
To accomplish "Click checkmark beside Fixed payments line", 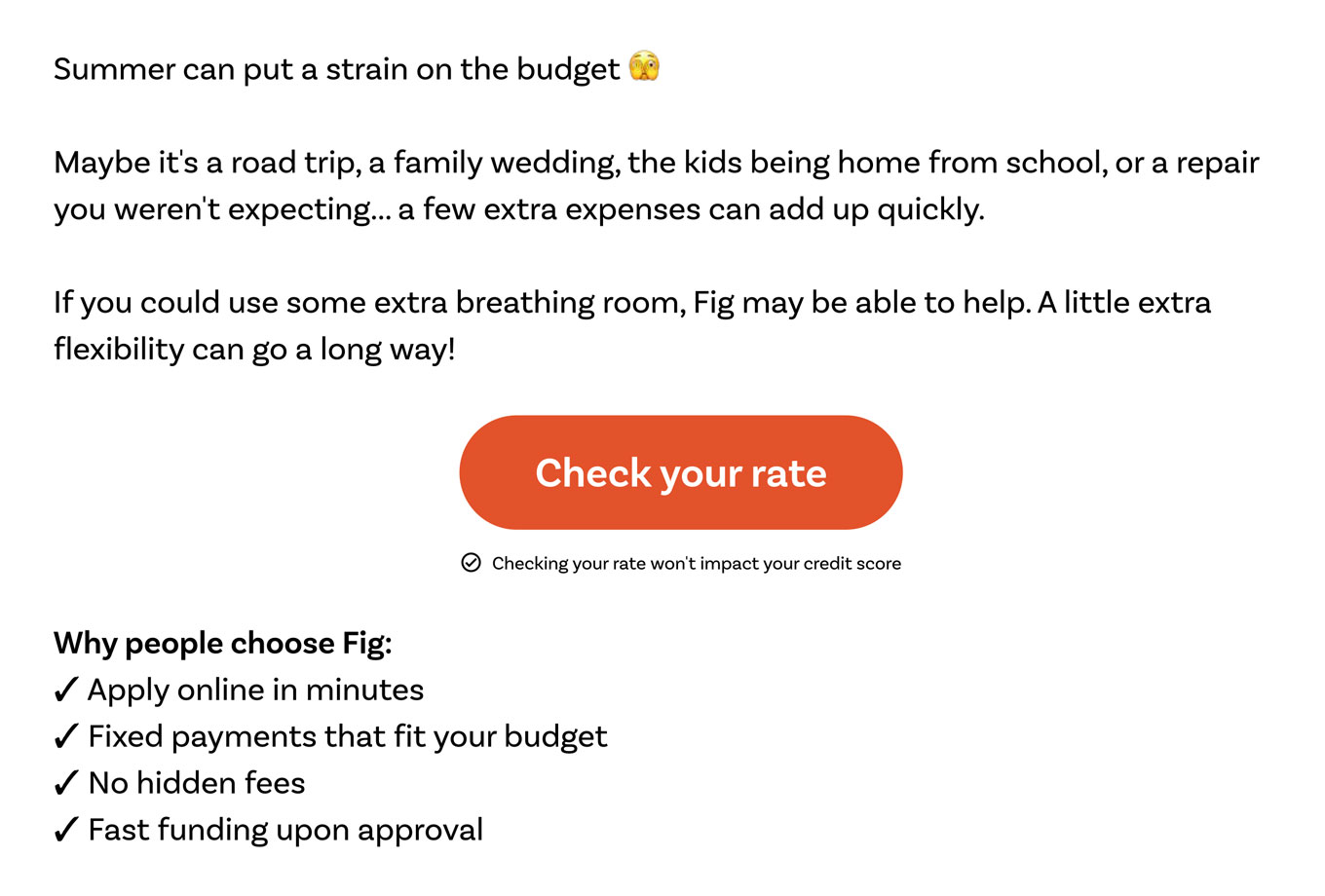I will pyautogui.click(x=66, y=737).
